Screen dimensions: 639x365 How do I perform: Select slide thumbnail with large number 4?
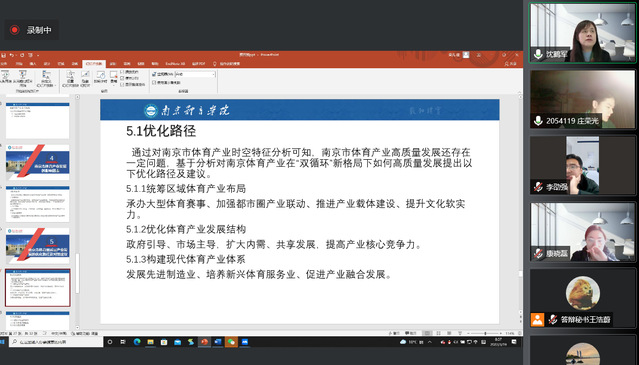(37, 162)
